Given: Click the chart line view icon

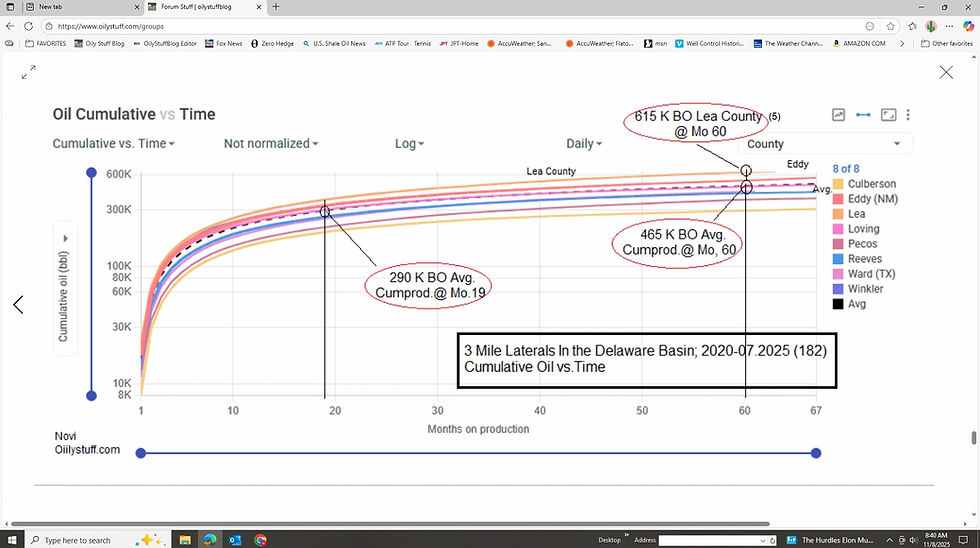Looking at the screenshot, I should 838,115.
